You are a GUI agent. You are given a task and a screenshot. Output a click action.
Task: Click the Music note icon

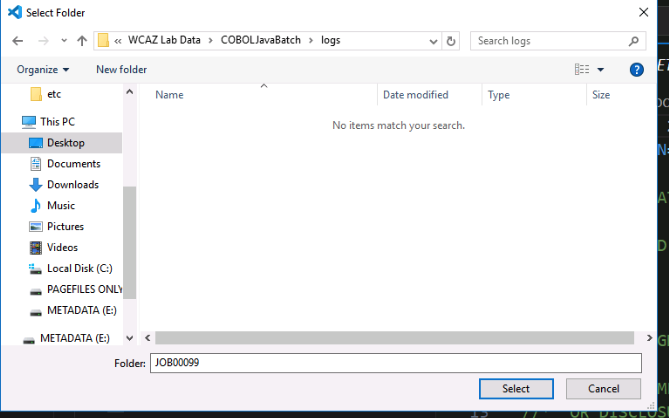click(36, 206)
